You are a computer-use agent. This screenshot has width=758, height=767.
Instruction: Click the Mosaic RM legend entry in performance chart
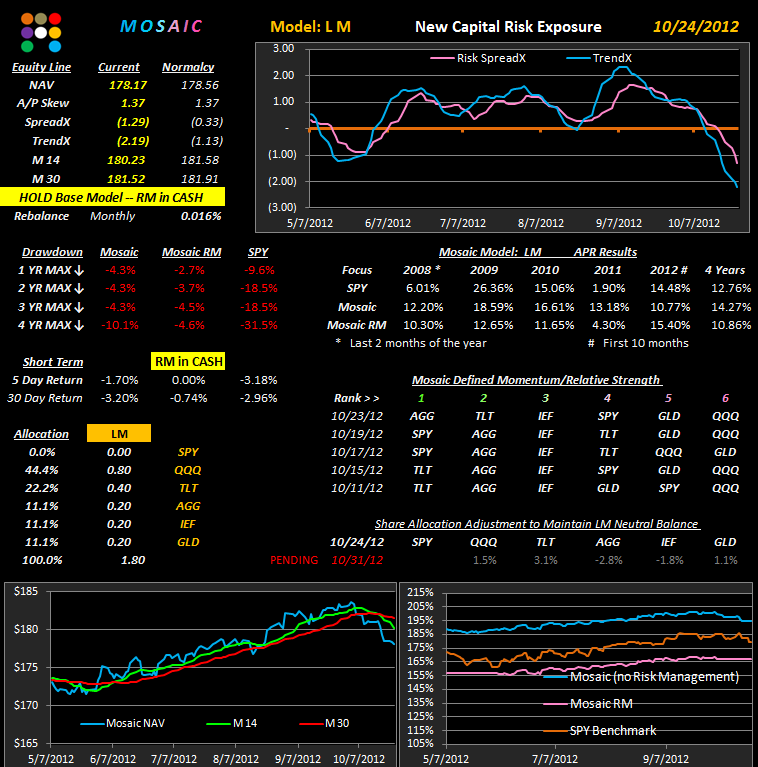click(588, 704)
